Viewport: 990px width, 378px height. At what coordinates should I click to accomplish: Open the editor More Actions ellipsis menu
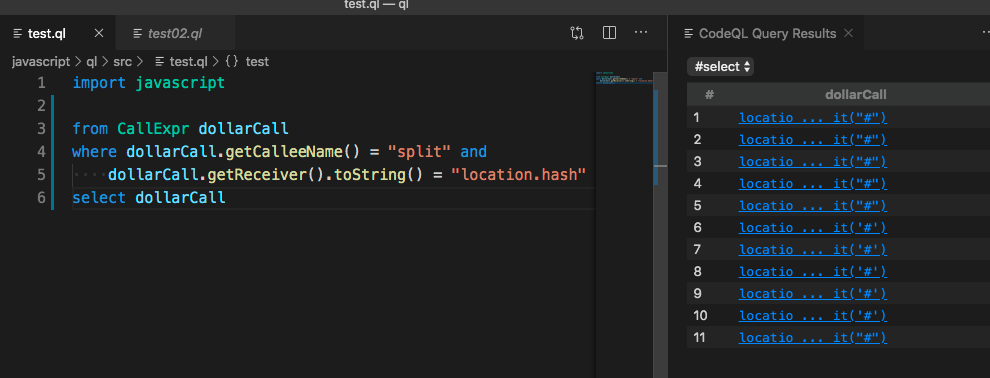point(641,33)
